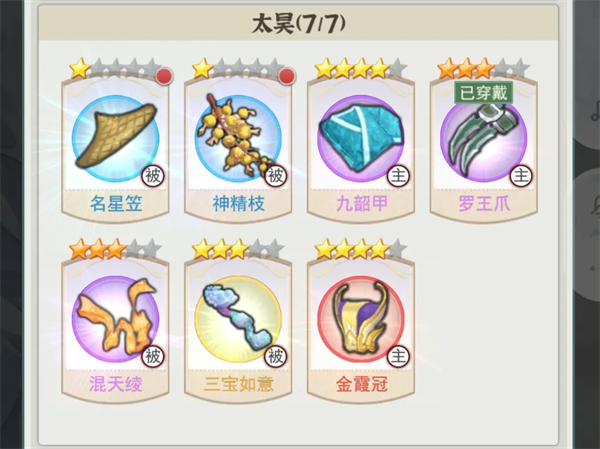Tap the red notification dot on 名星笠

(165, 76)
